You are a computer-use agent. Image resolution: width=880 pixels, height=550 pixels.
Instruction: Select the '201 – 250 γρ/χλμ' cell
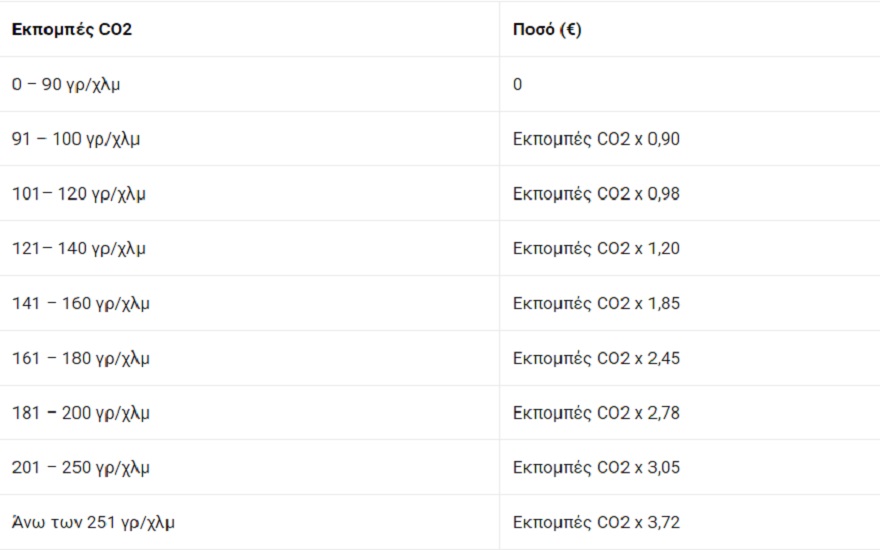pyautogui.click(x=81, y=468)
